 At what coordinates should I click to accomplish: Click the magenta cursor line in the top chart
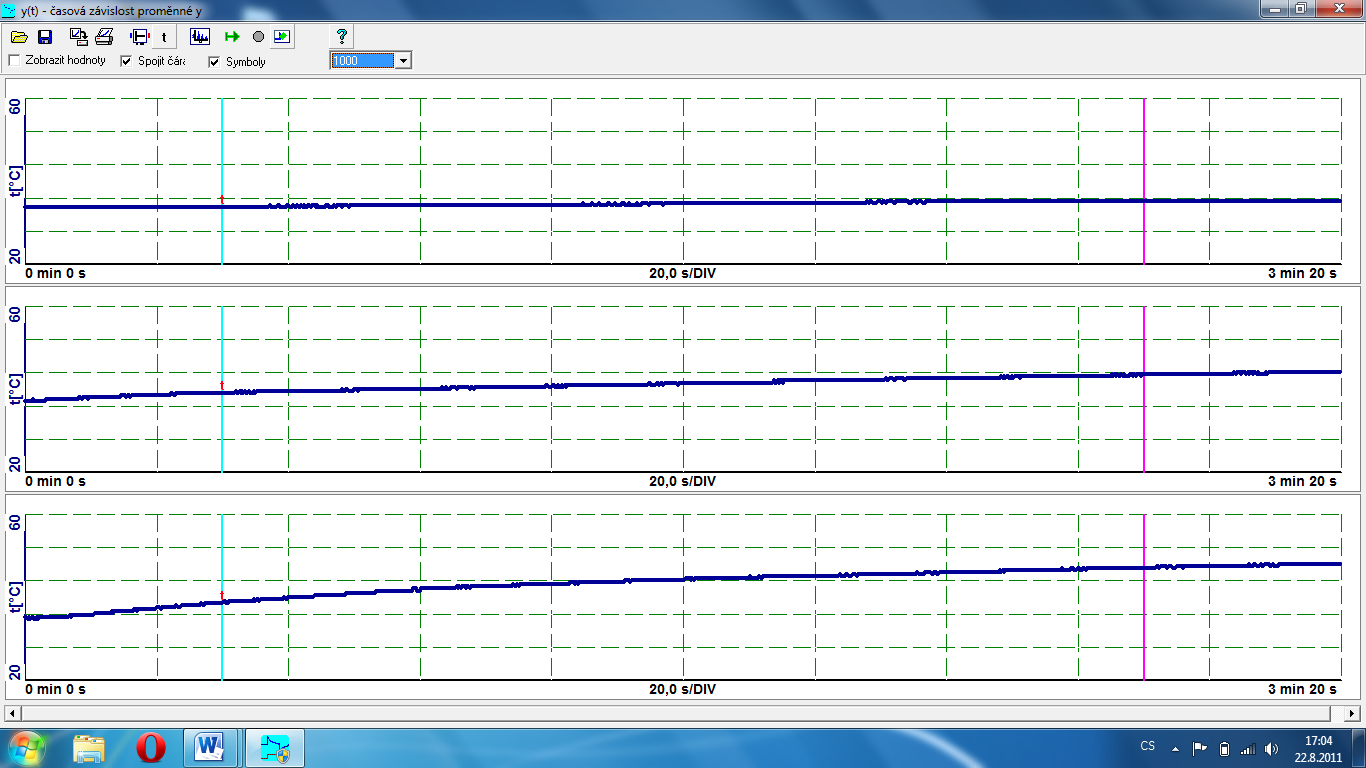click(x=1144, y=181)
